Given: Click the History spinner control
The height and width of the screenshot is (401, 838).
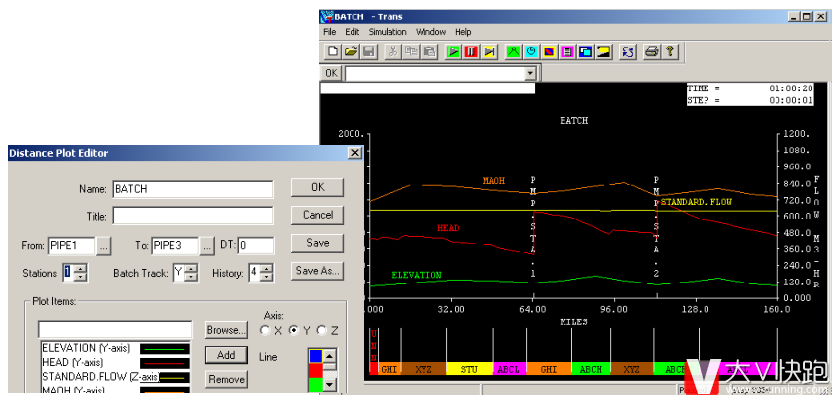Looking at the screenshot, I should tap(261, 273).
